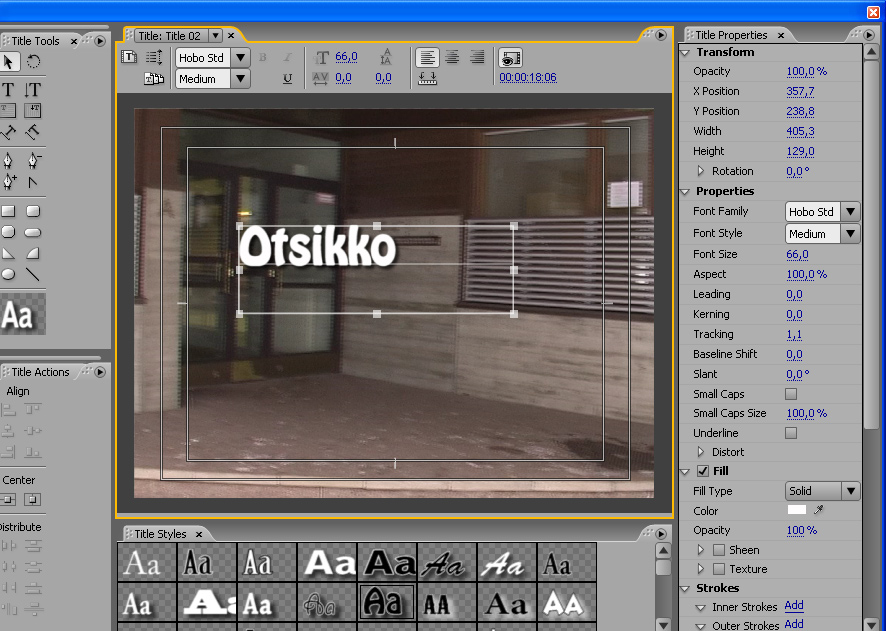Enable the Small Caps checkbox
Image resolution: width=886 pixels, height=631 pixels.
791,394
